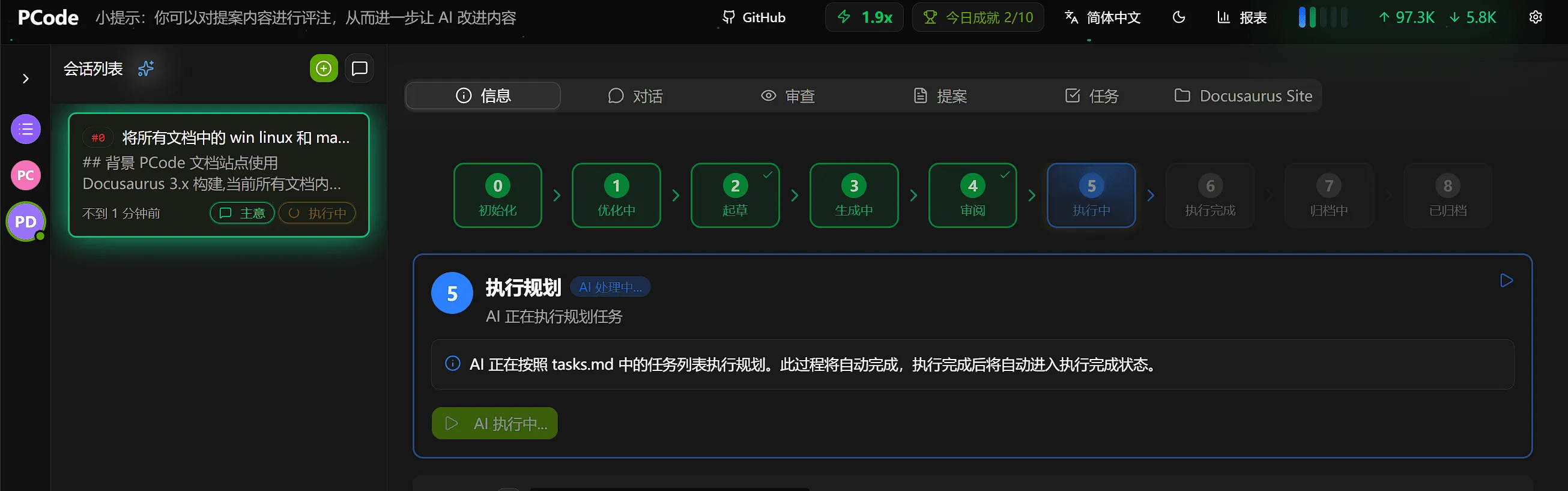Click the 不到 1 分钟前 timestamp
This screenshot has height=491, width=1568.
[121, 213]
